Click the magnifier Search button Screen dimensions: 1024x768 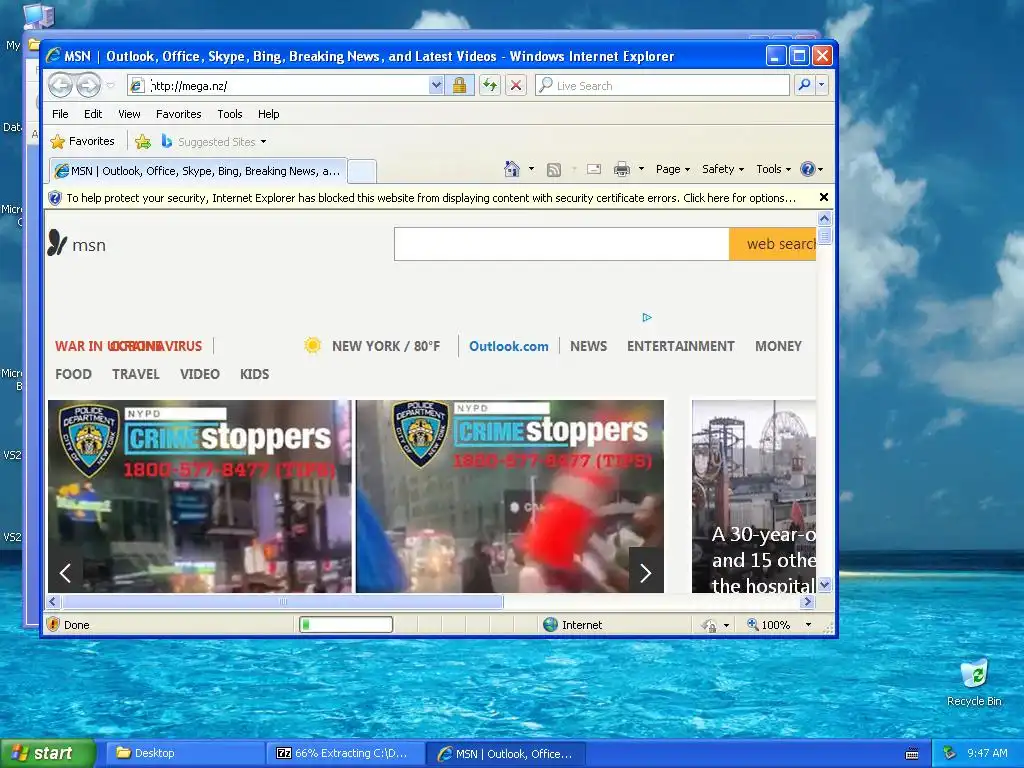(x=805, y=85)
